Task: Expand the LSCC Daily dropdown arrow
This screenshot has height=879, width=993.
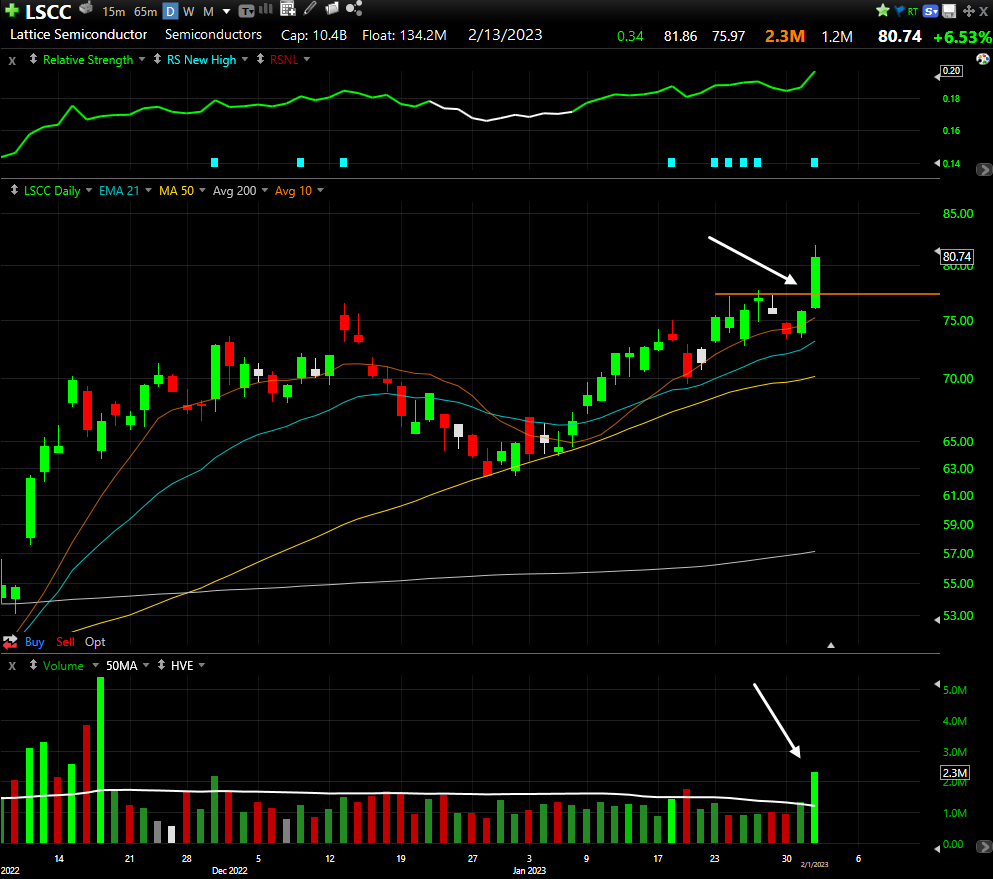Action: point(89,191)
